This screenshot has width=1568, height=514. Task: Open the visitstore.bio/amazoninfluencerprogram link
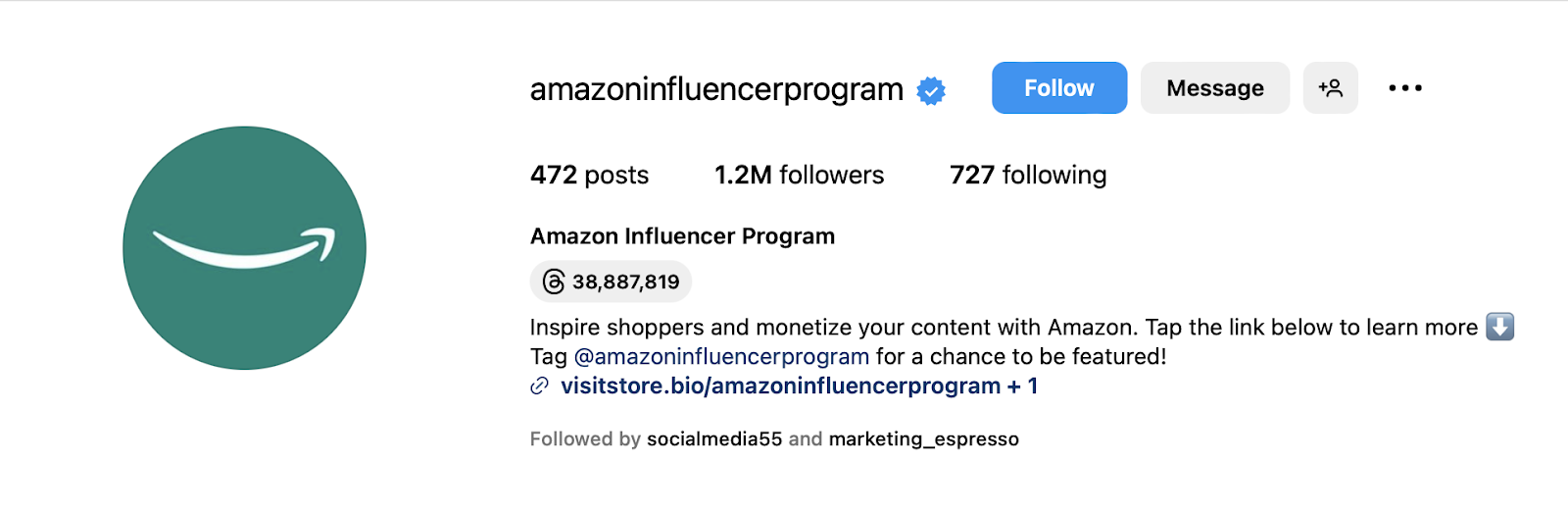pos(780,385)
